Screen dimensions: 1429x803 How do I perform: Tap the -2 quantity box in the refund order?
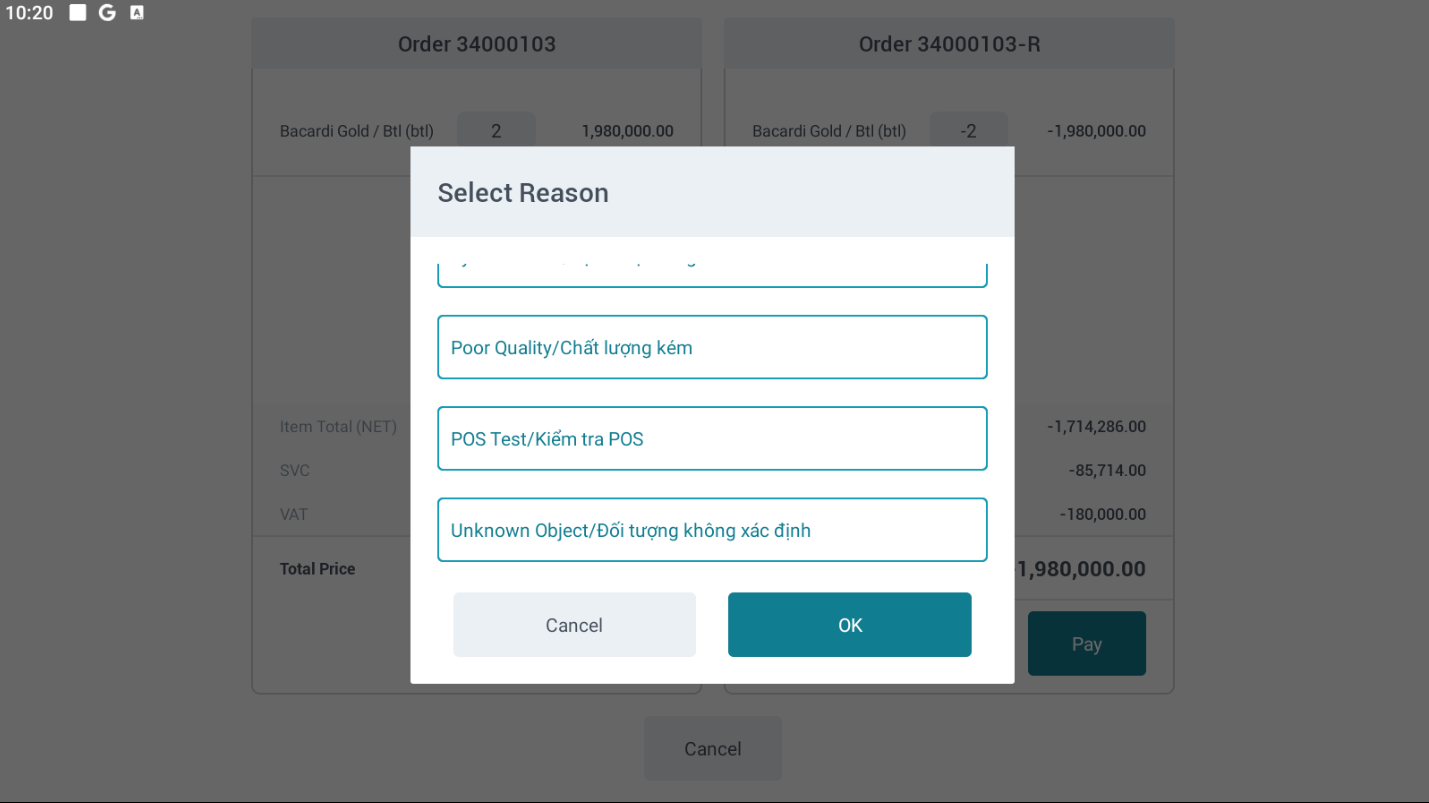(x=968, y=131)
